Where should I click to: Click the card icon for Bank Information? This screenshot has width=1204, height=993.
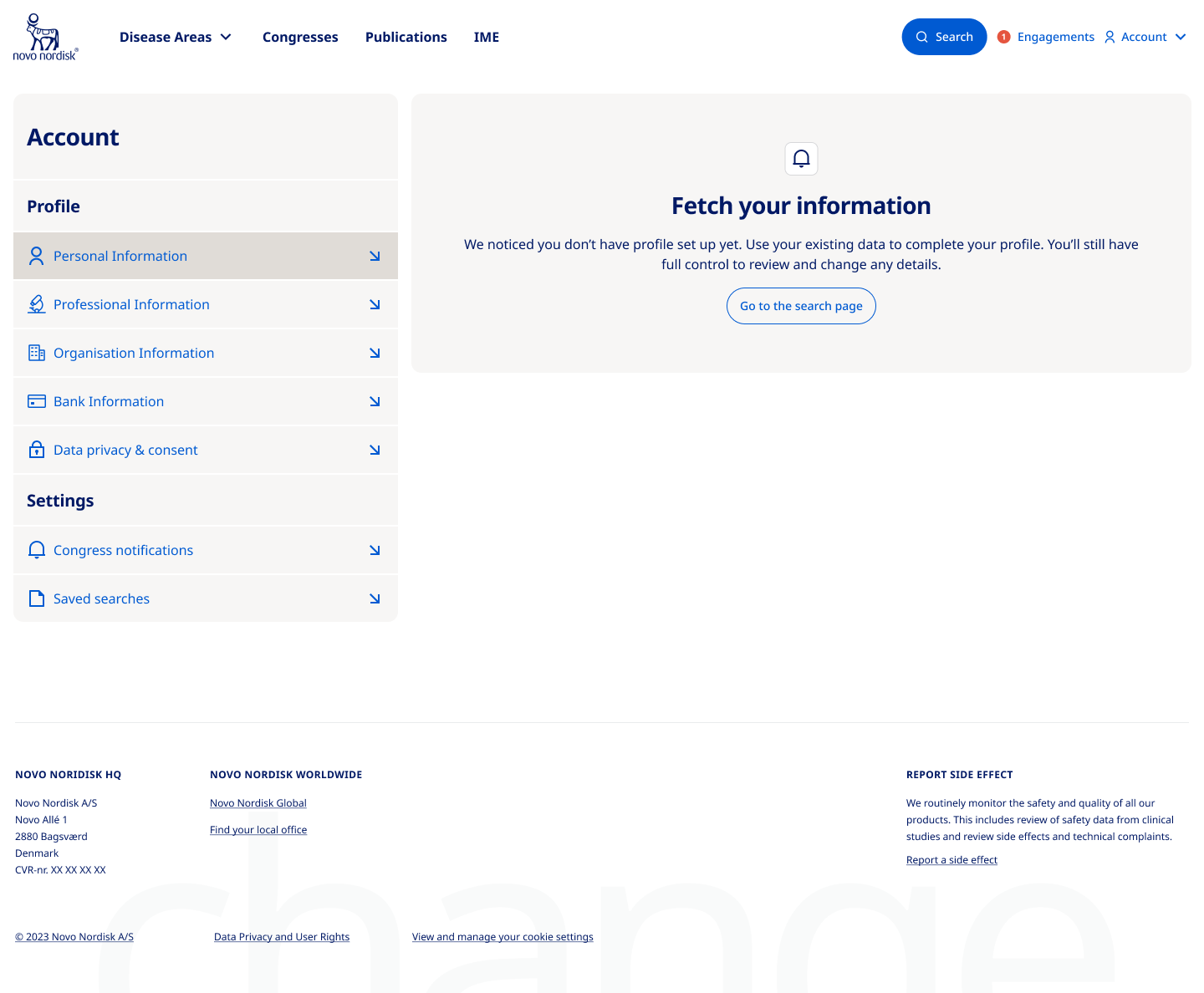(x=36, y=401)
